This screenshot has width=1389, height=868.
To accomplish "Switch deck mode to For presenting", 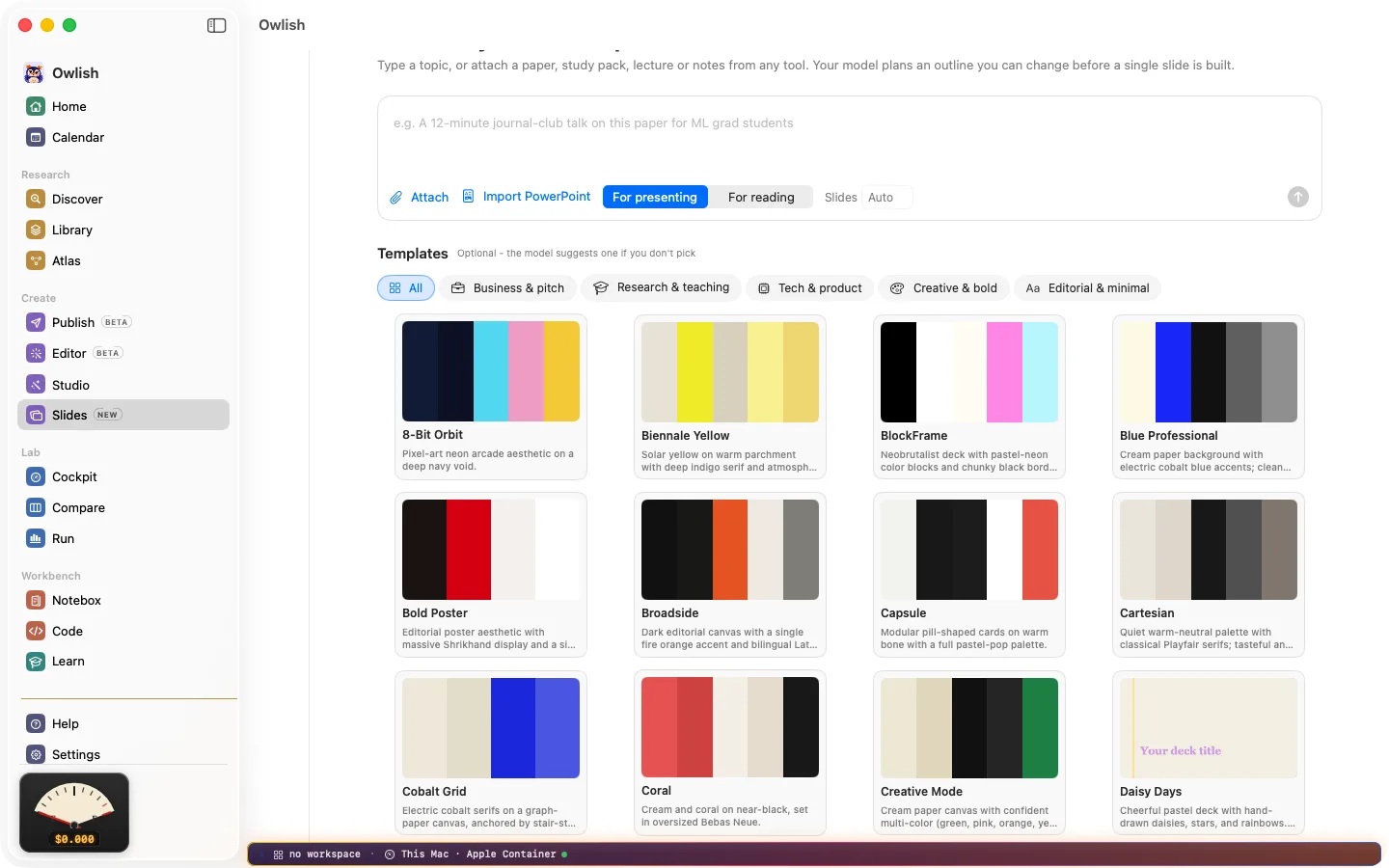I will click(x=655, y=197).
